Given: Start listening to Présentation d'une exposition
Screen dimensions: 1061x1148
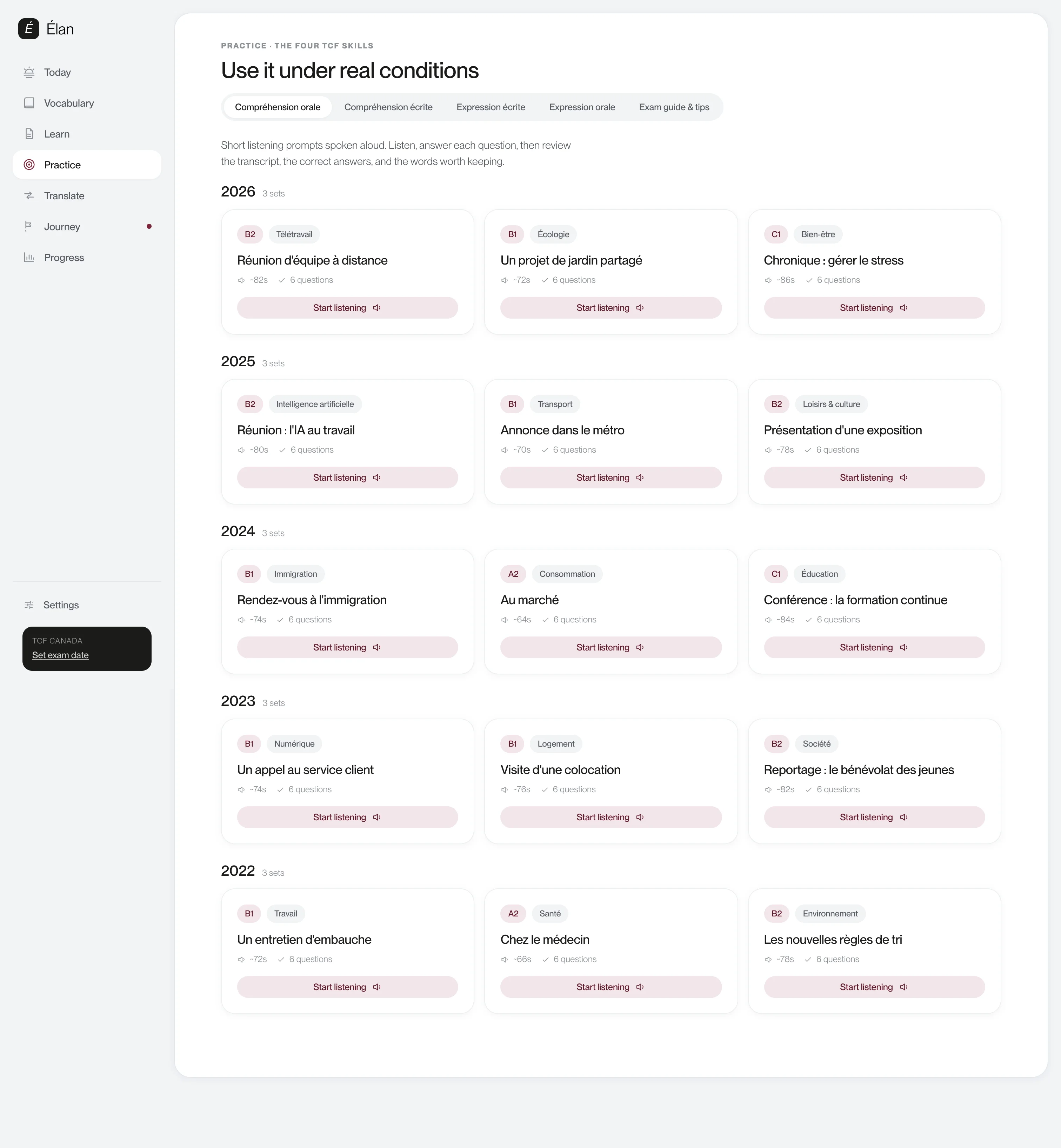Looking at the screenshot, I should pyautogui.click(x=874, y=478).
